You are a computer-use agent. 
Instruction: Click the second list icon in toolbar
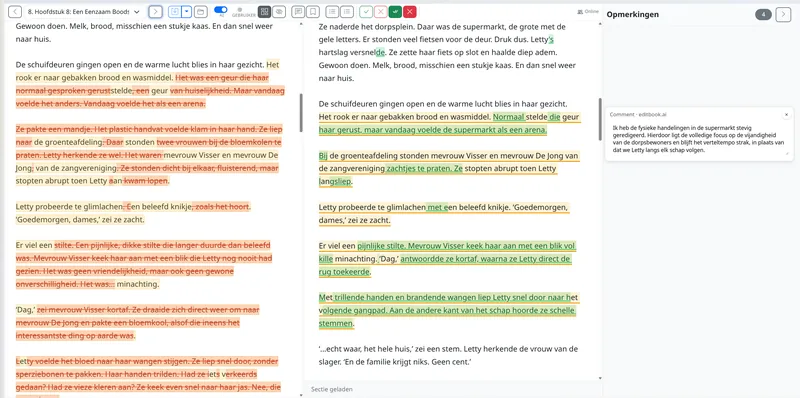tap(347, 11)
